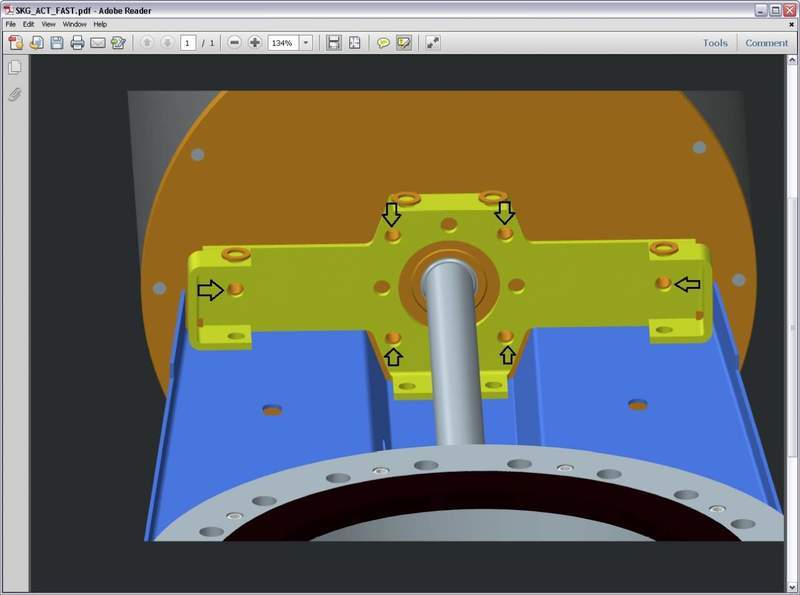800x595 pixels.
Task: Click the Save file icon
Action: (56, 43)
